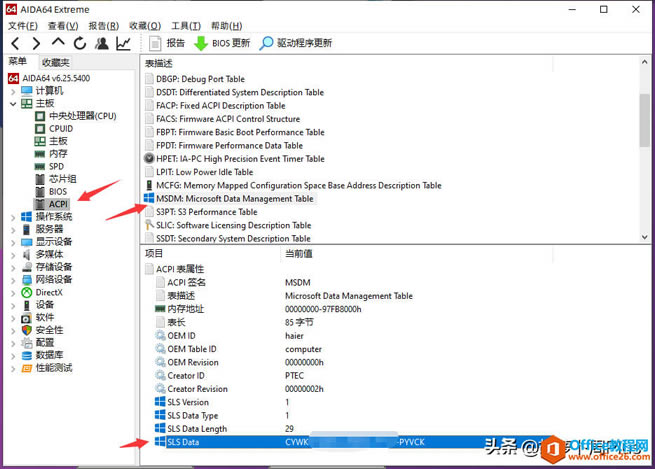
Task: Click table list scrollbar down arrow
Action: pos(645,237)
